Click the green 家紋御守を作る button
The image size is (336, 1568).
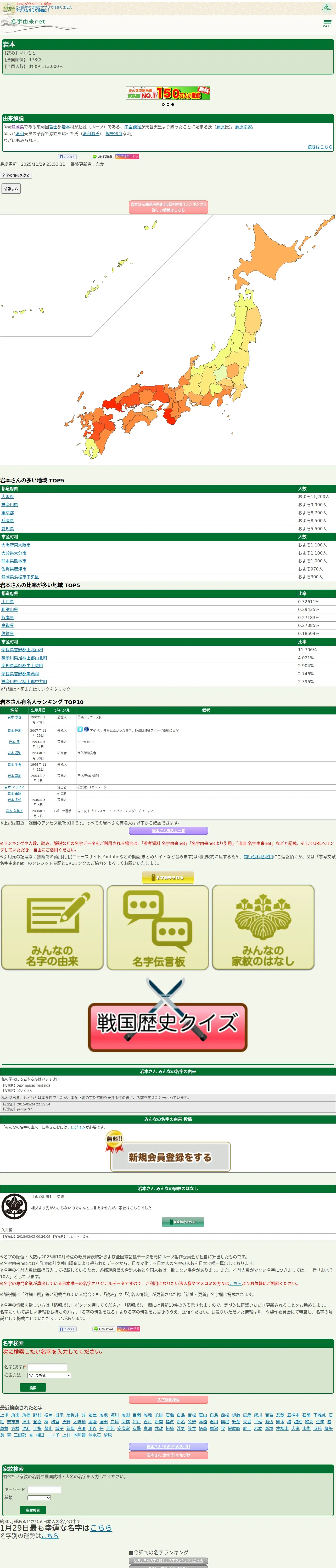183,1222
